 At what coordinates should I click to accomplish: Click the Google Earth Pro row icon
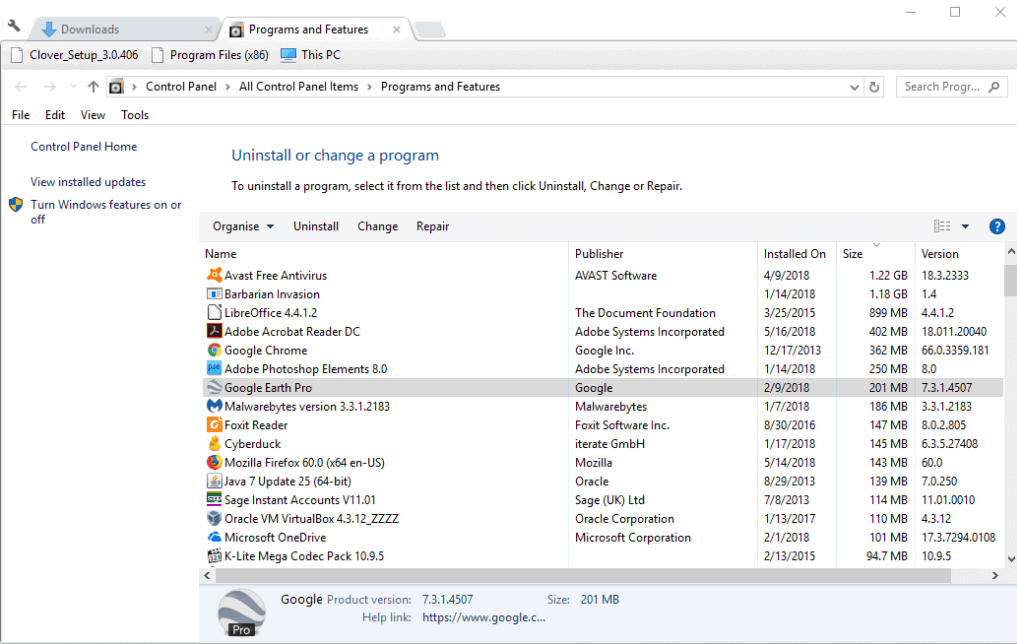click(214, 387)
